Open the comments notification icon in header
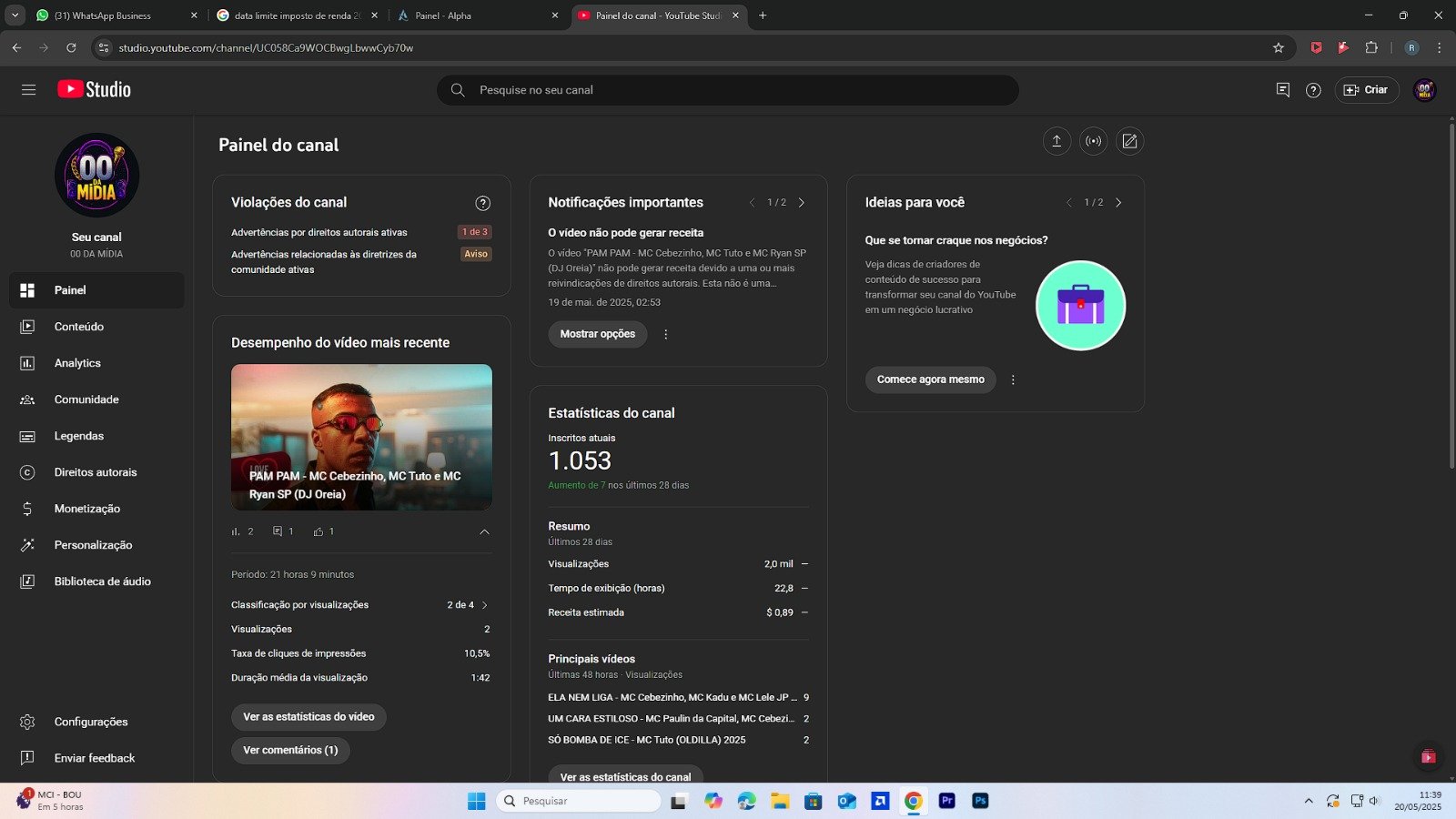This screenshot has width=1456, height=819. 1283,90
